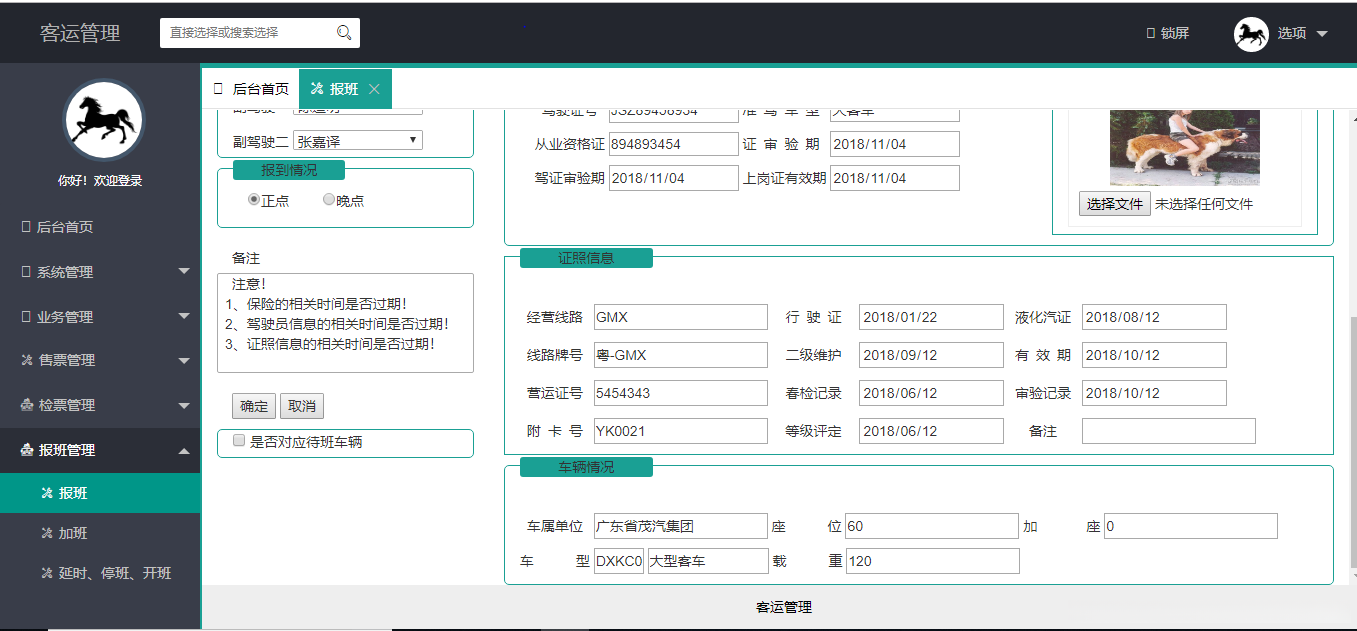This screenshot has height=631, width=1357.
Task: Open the 选项 dropdown menu
Action: point(1302,33)
